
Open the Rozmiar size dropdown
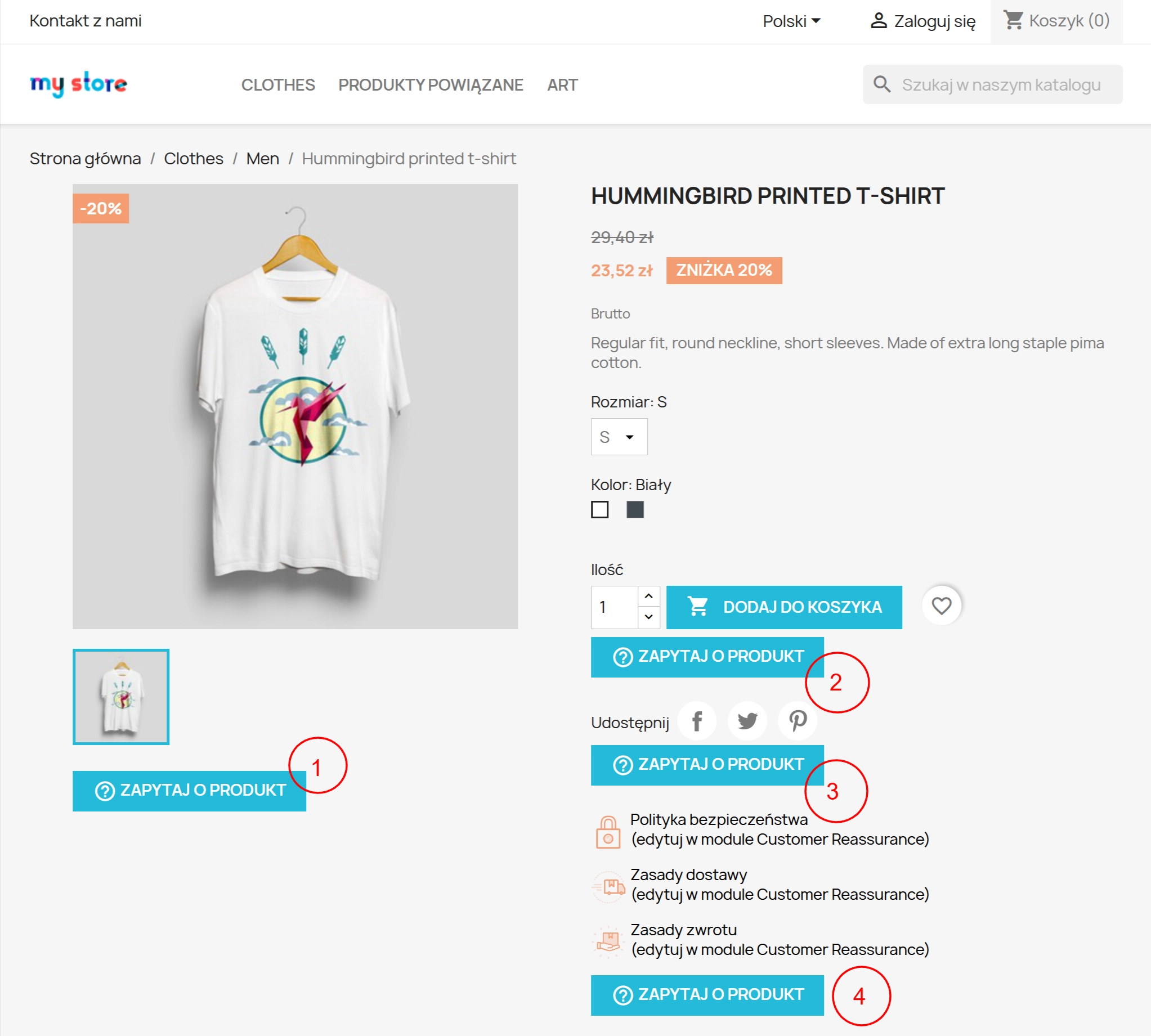tap(619, 437)
